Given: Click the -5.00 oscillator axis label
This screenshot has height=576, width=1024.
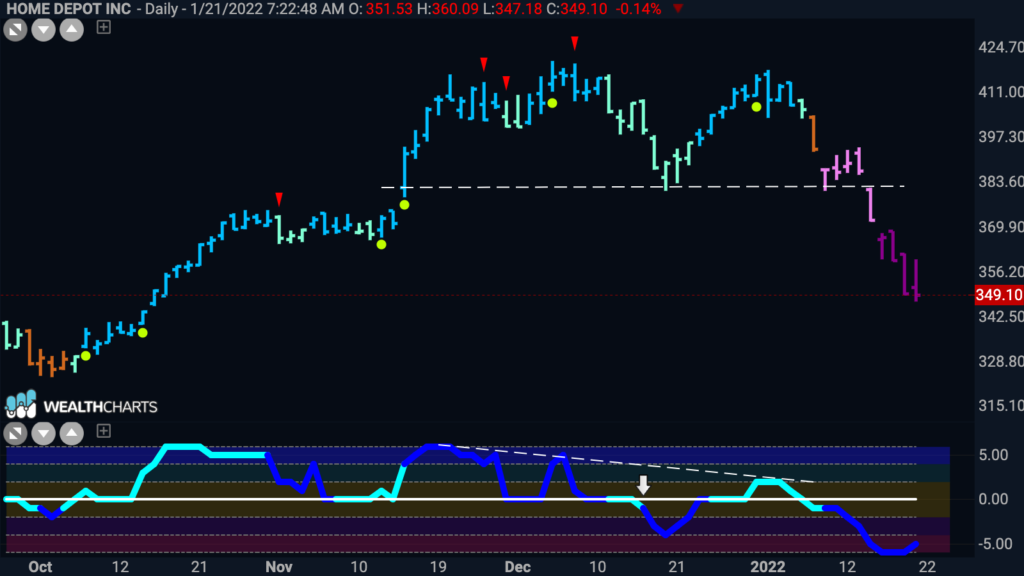Looking at the screenshot, I should [995, 544].
